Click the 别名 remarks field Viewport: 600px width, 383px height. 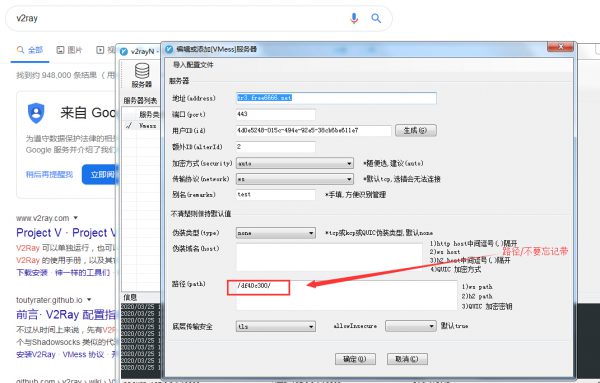coord(276,194)
